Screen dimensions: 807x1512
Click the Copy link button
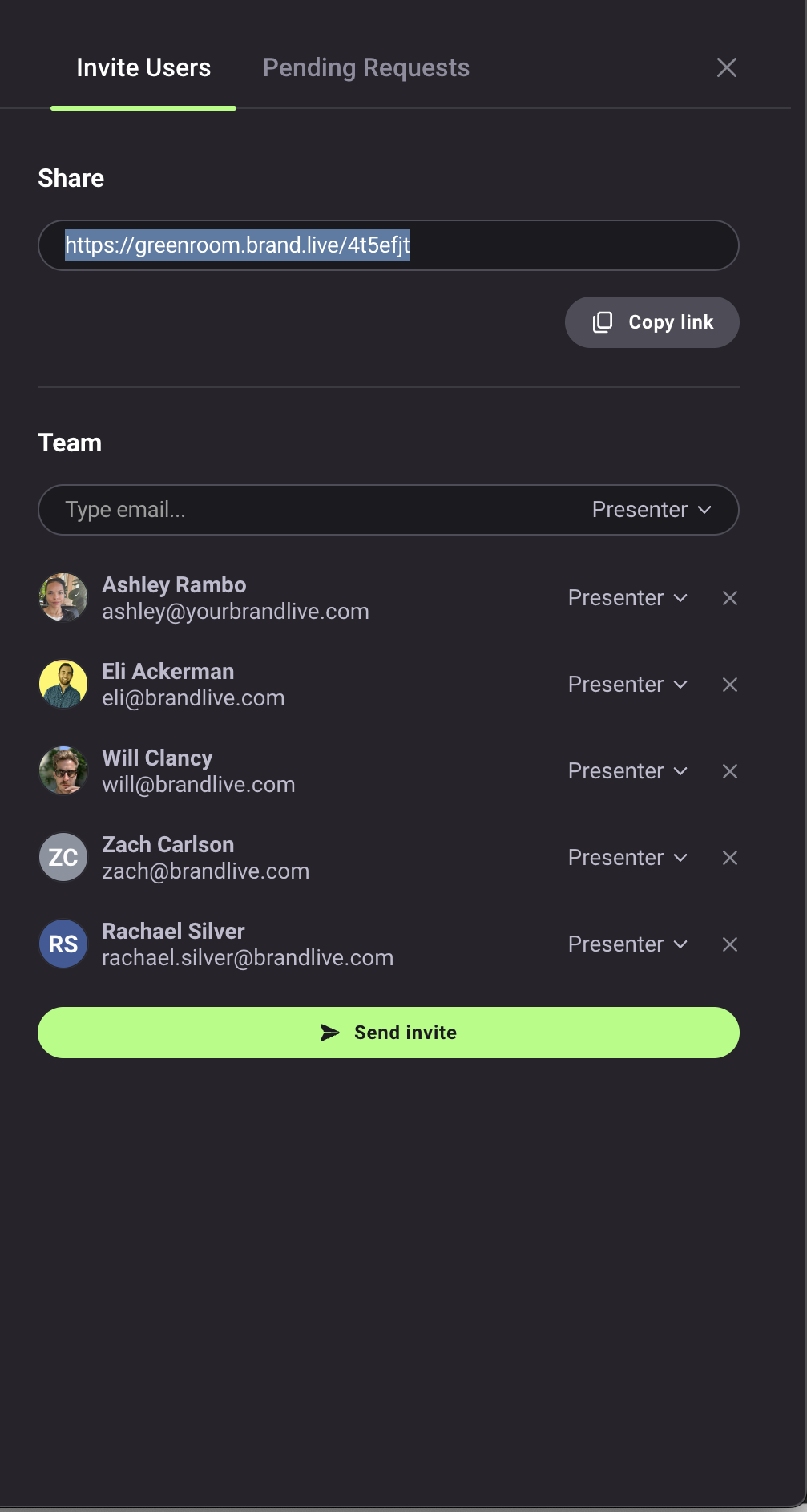[x=652, y=322]
